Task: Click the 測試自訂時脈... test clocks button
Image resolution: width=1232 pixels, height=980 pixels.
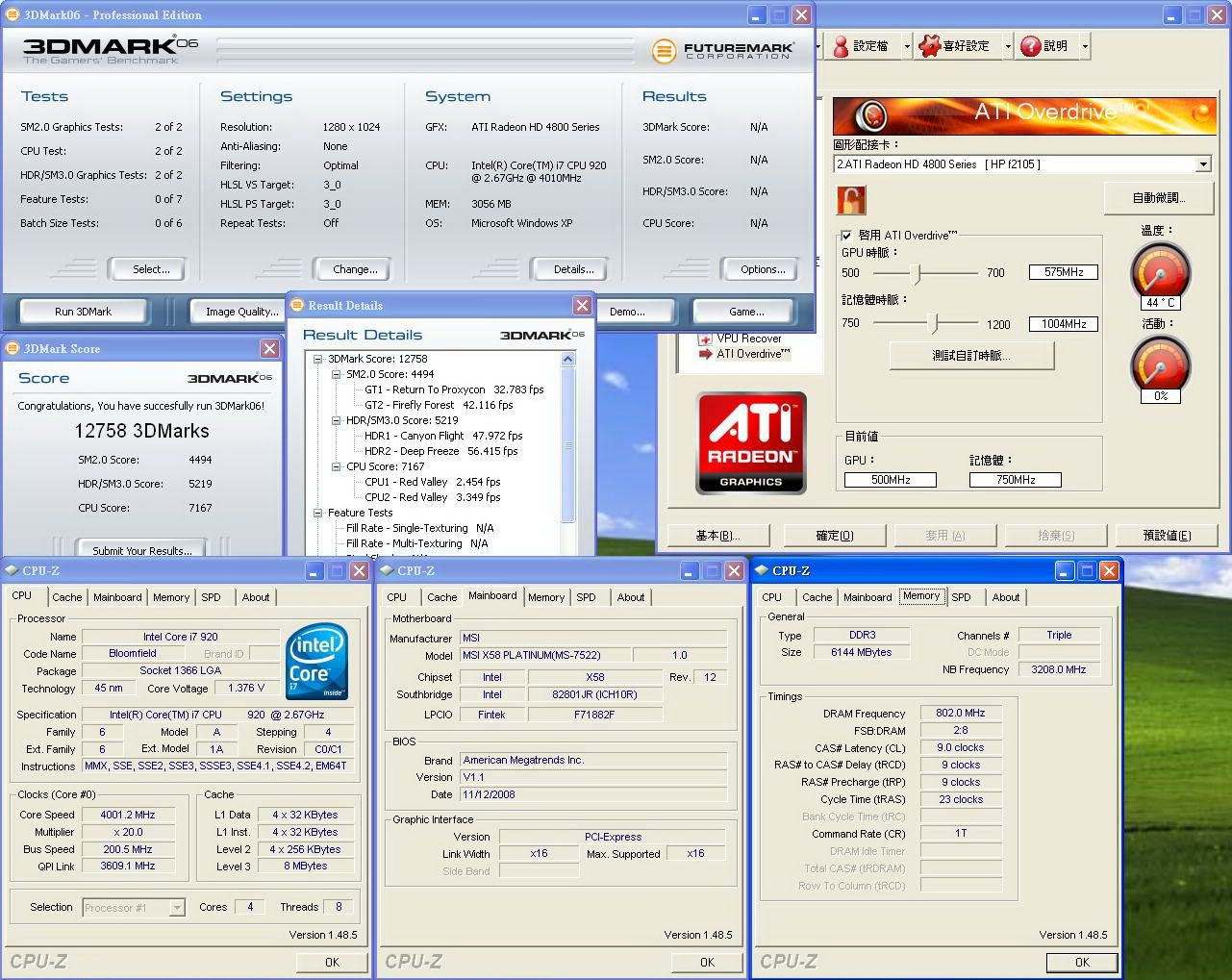Action: tap(971, 356)
